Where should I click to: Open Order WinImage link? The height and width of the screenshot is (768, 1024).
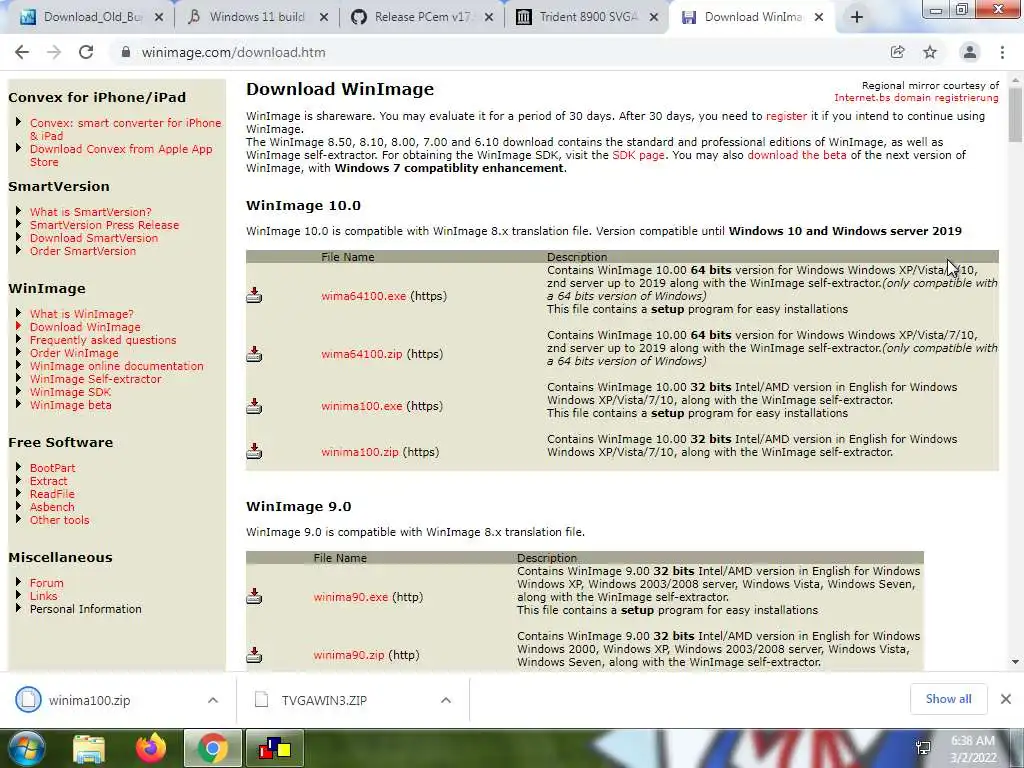74,353
